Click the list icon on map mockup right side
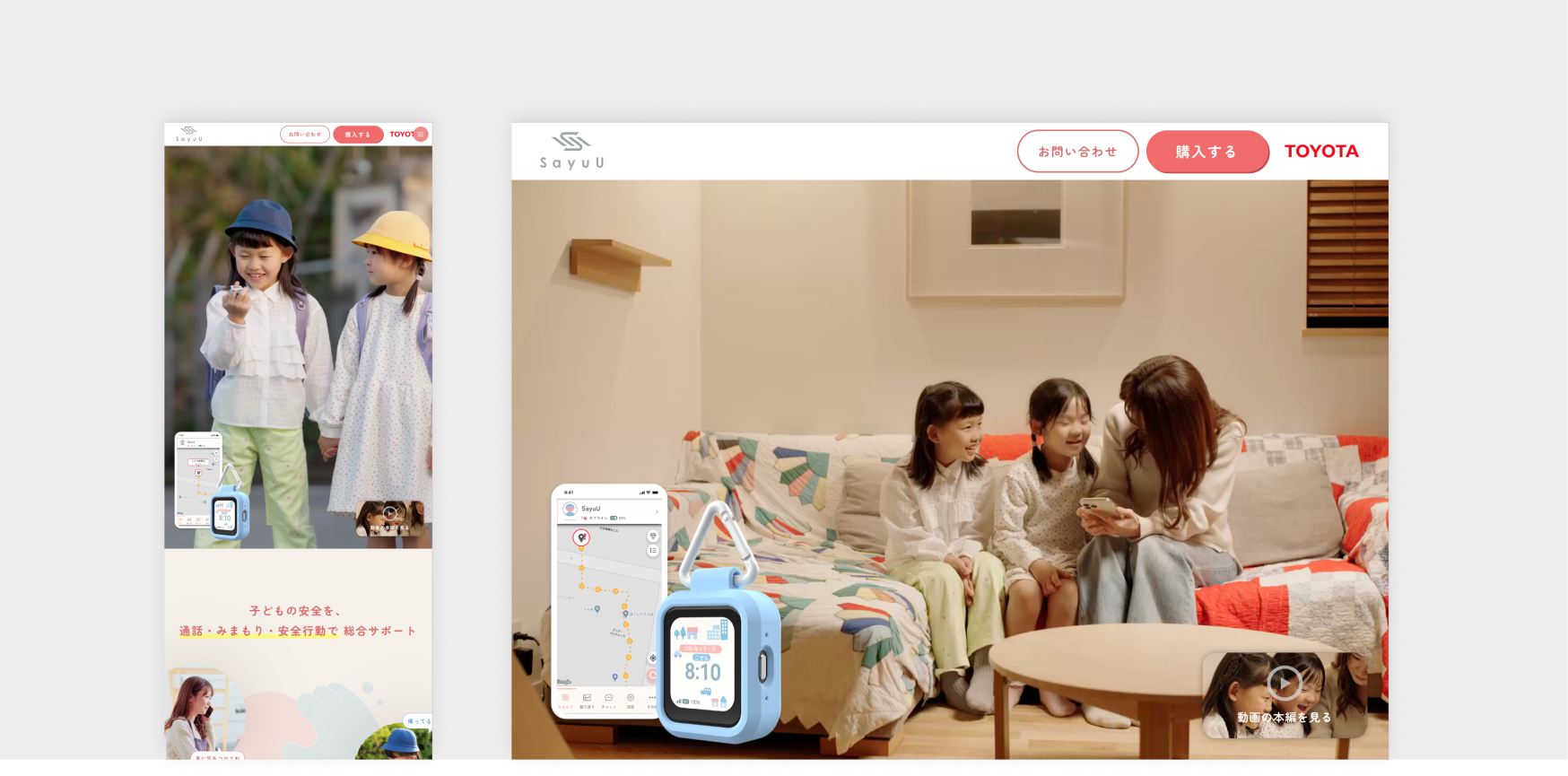 pyautogui.click(x=653, y=551)
